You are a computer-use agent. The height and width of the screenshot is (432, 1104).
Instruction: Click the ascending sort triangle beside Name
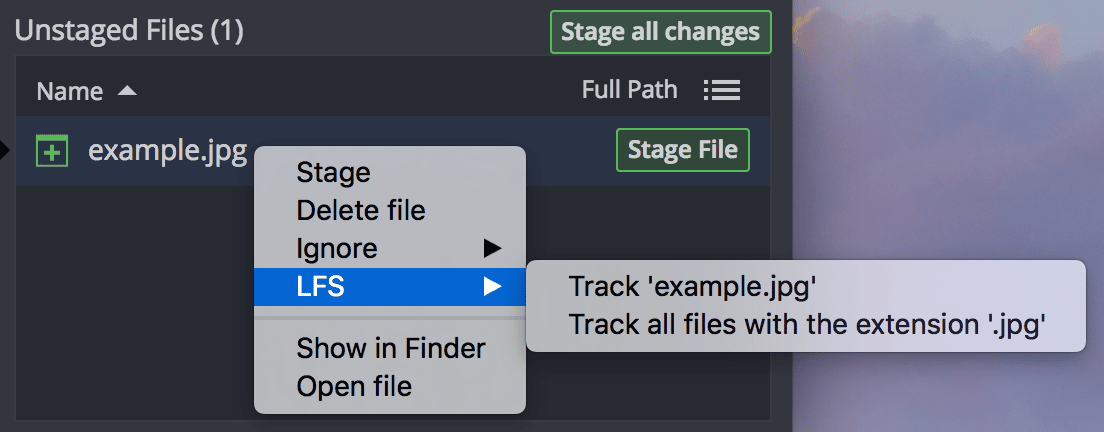tap(127, 91)
